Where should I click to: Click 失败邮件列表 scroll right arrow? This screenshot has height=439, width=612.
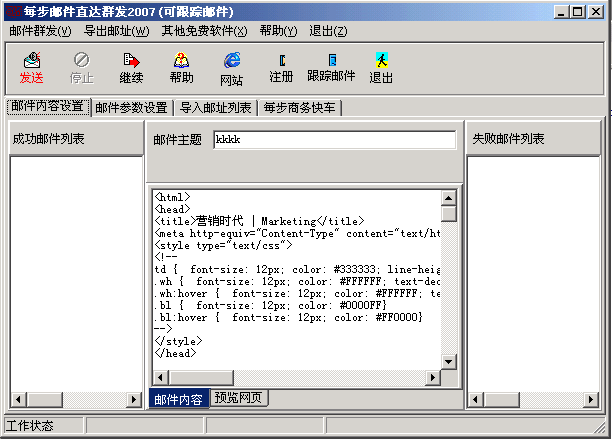click(591, 399)
